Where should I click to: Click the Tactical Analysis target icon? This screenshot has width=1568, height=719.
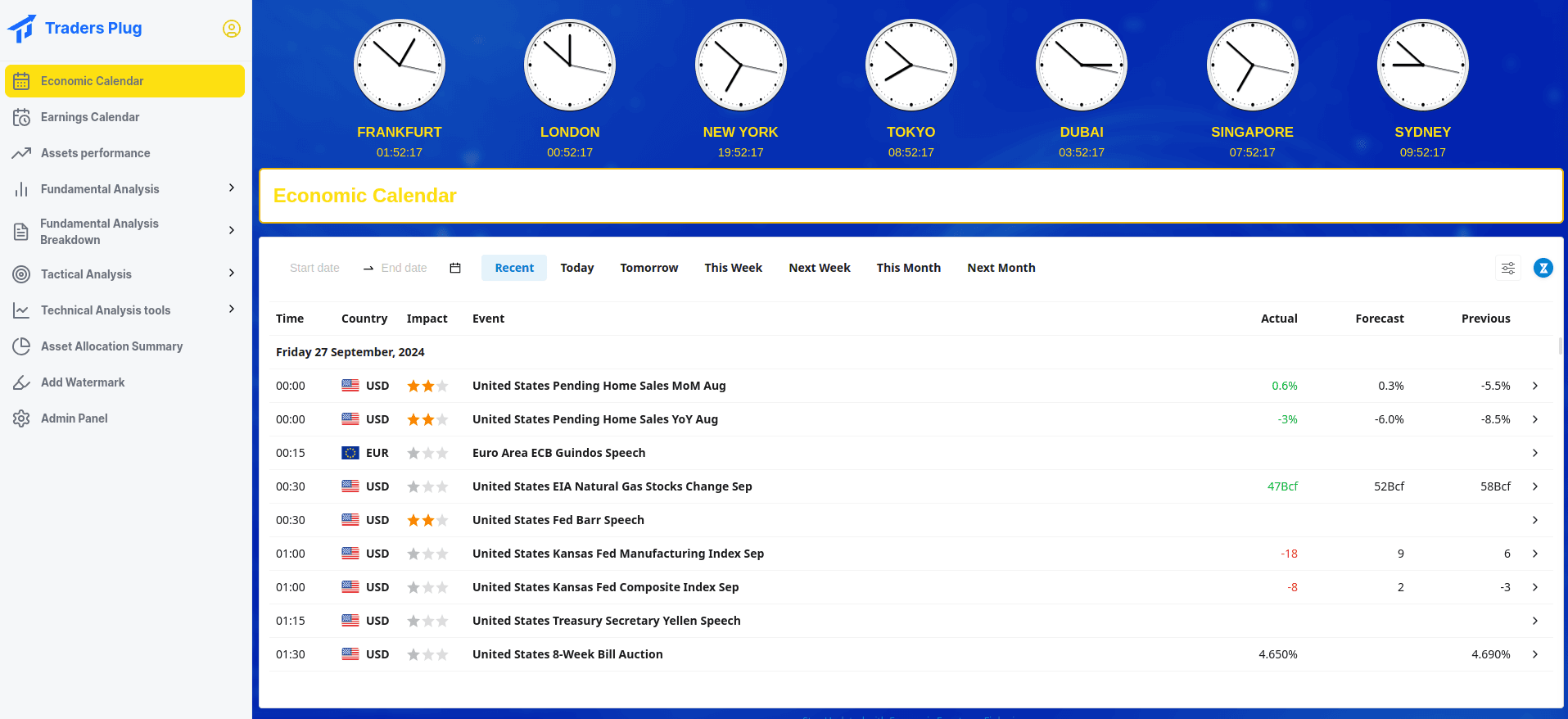(x=22, y=274)
